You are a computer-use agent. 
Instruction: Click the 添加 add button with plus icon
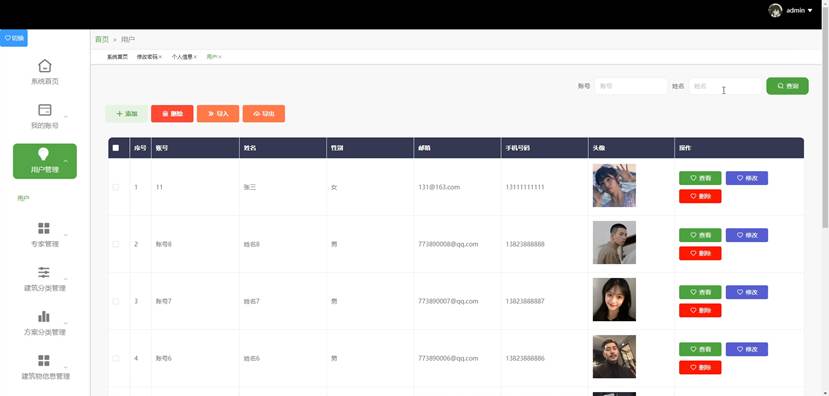(126, 114)
